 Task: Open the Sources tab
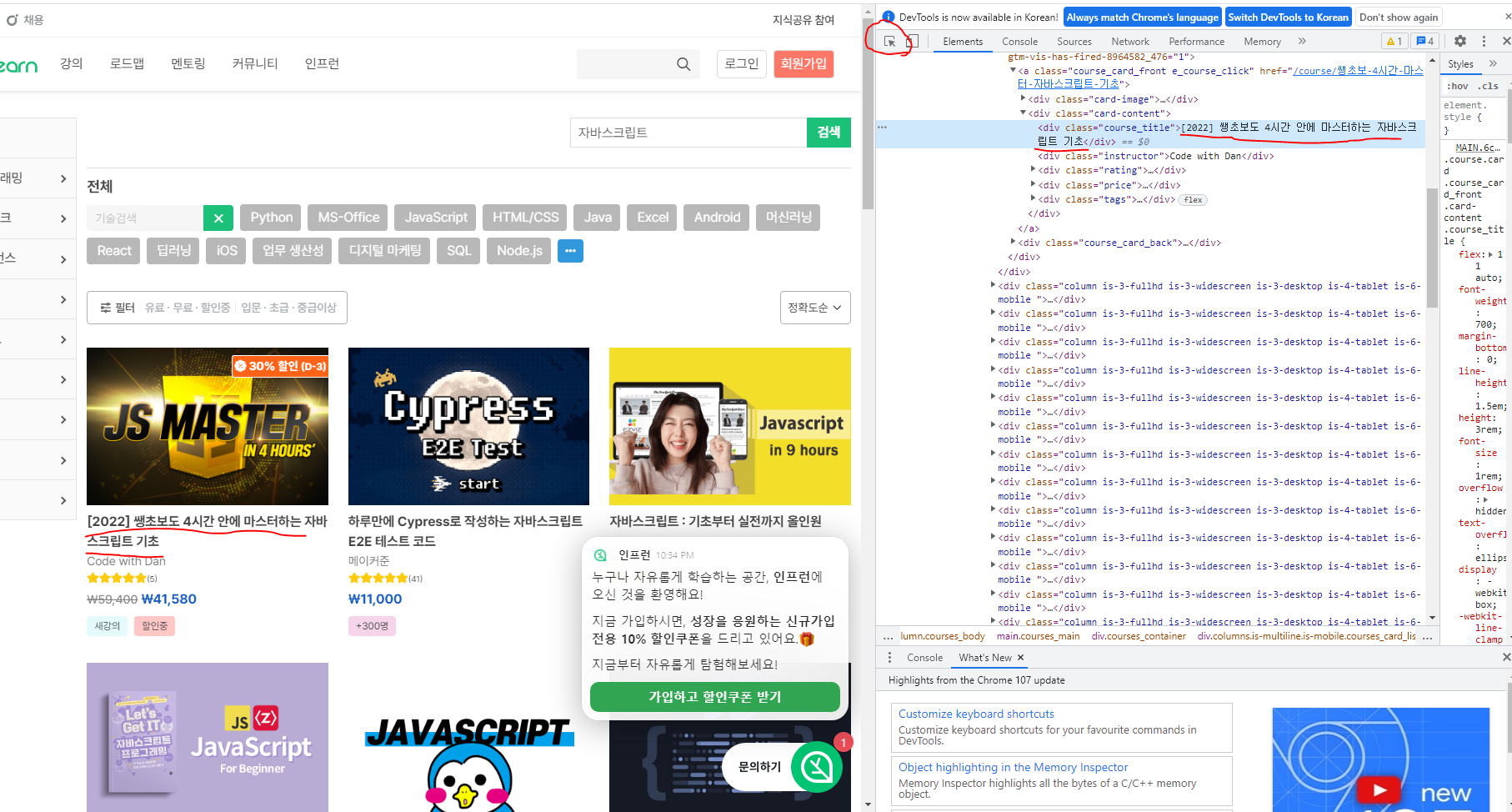pyautogui.click(x=1074, y=42)
